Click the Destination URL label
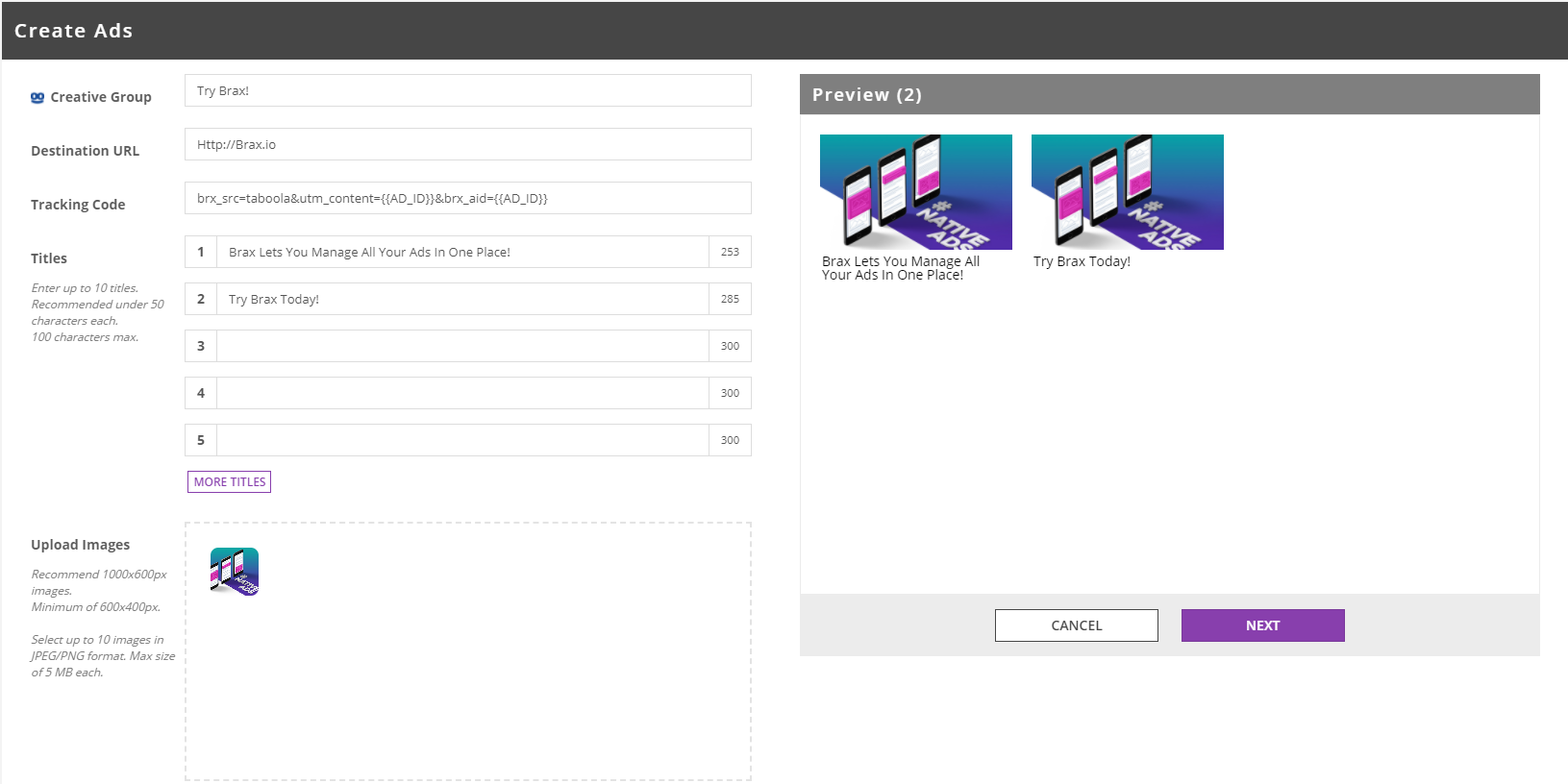1568x784 pixels. (x=85, y=151)
